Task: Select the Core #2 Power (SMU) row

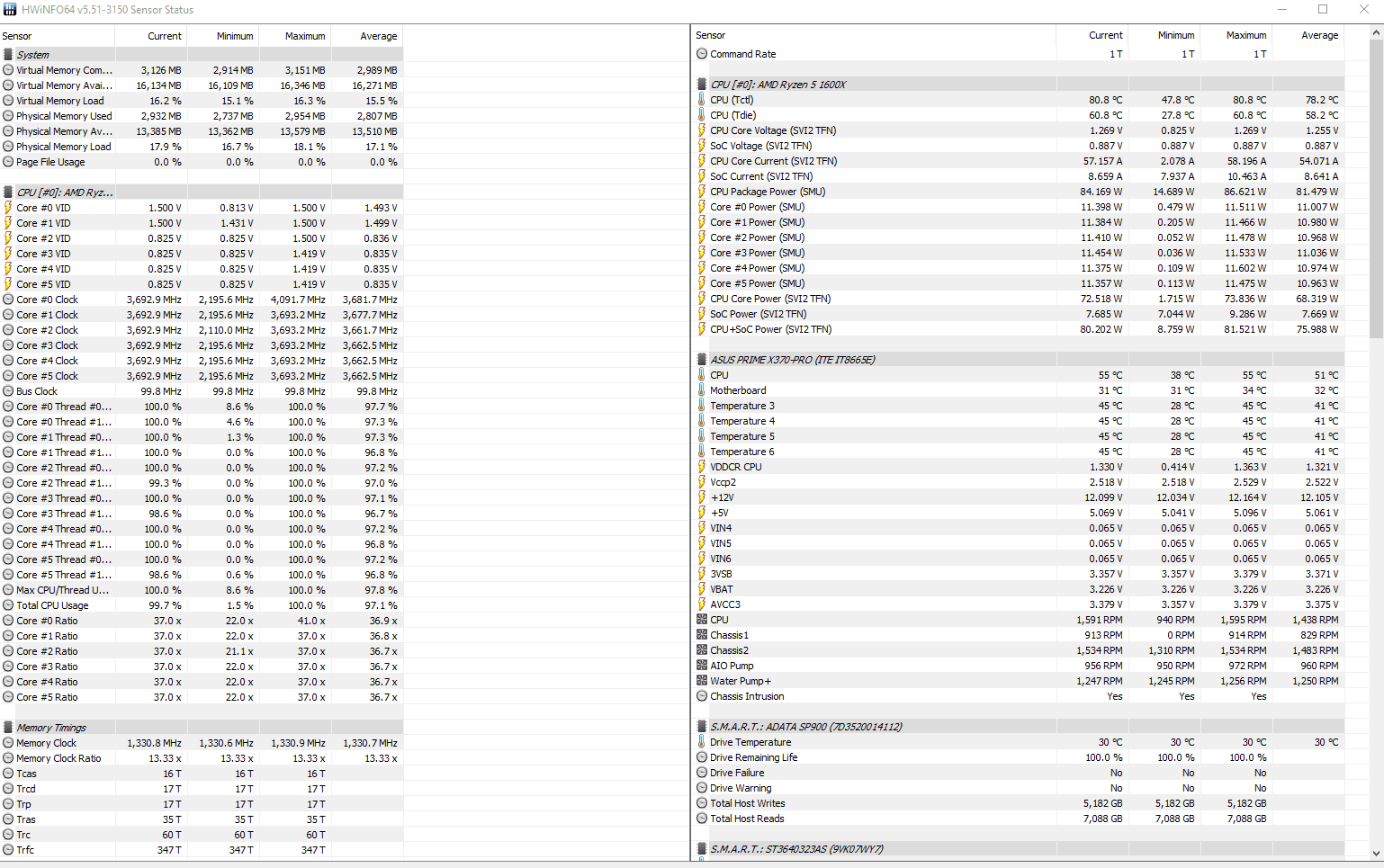Action: [1019, 237]
